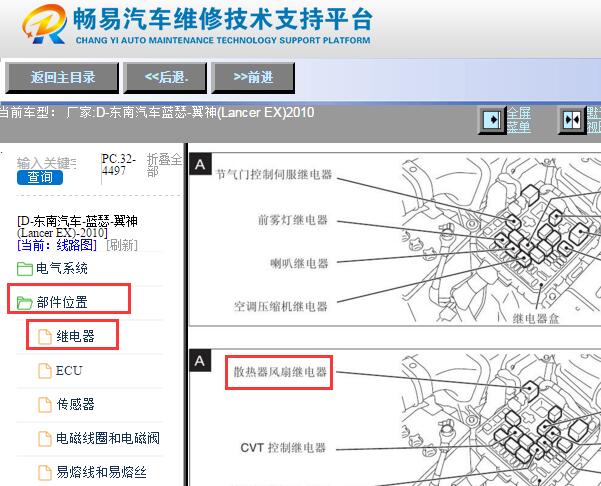
Task: Go back with the <<后退 button
Action: tap(165, 78)
